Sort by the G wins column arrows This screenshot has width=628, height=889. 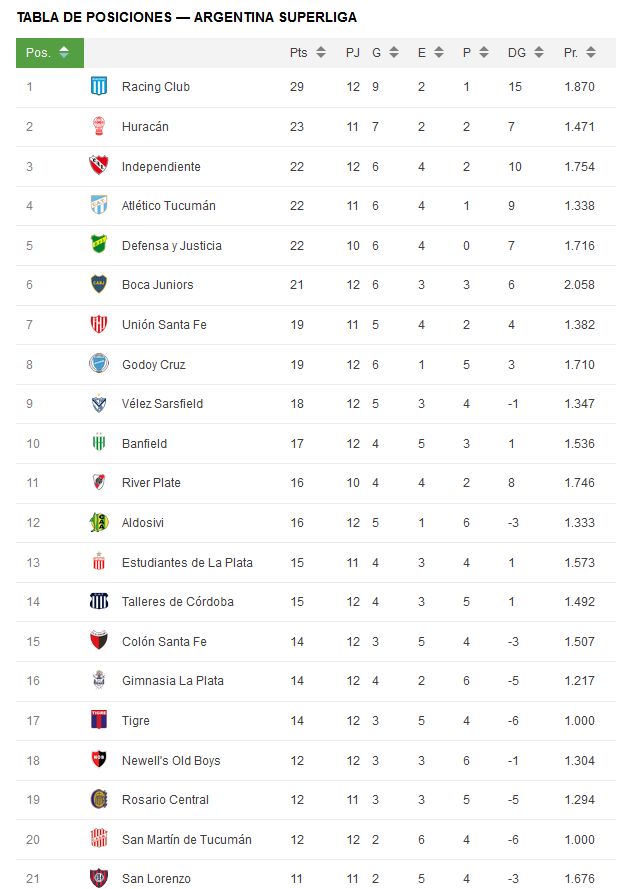(x=394, y=52)
